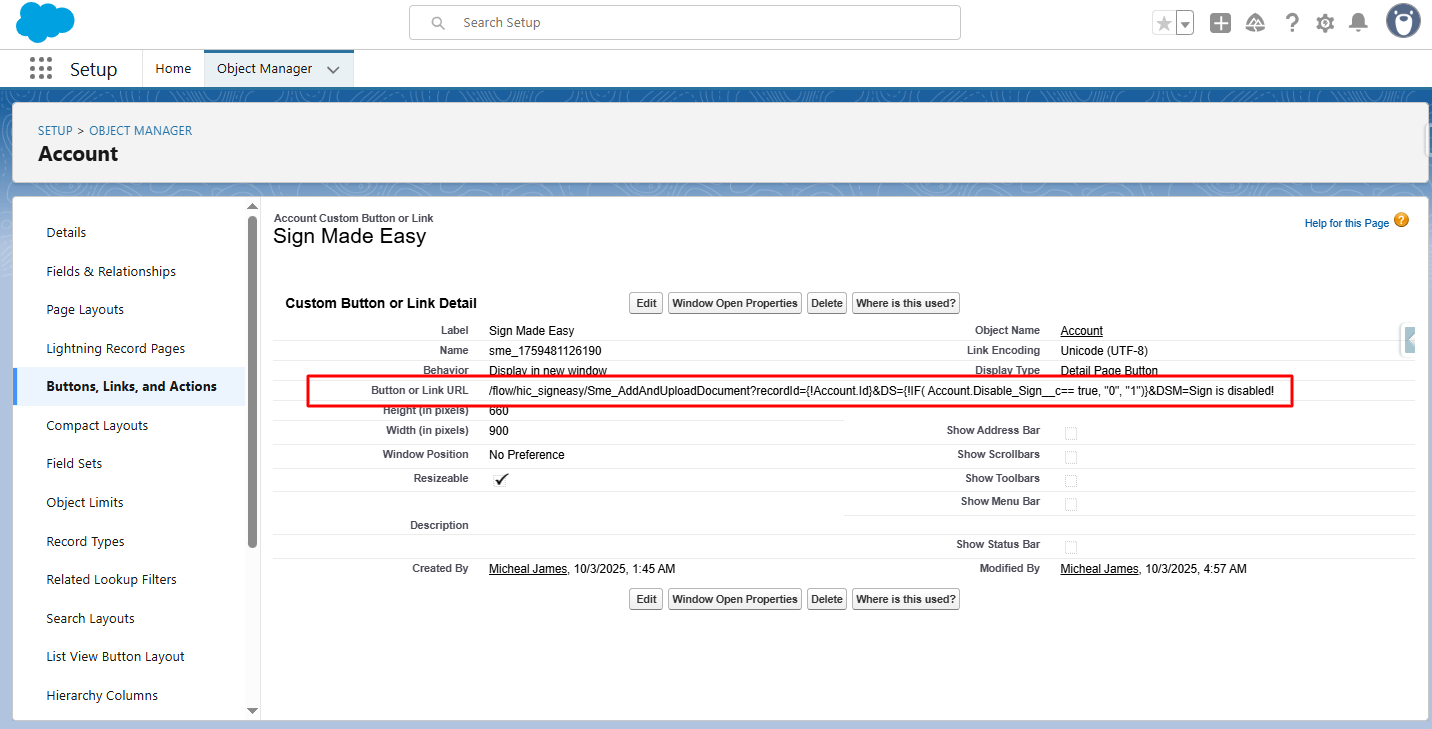Image resolution: width=1432 pixels, height=729 pixels.
Task: Open the Global Actions plus icon
Action: (1220, 23)
